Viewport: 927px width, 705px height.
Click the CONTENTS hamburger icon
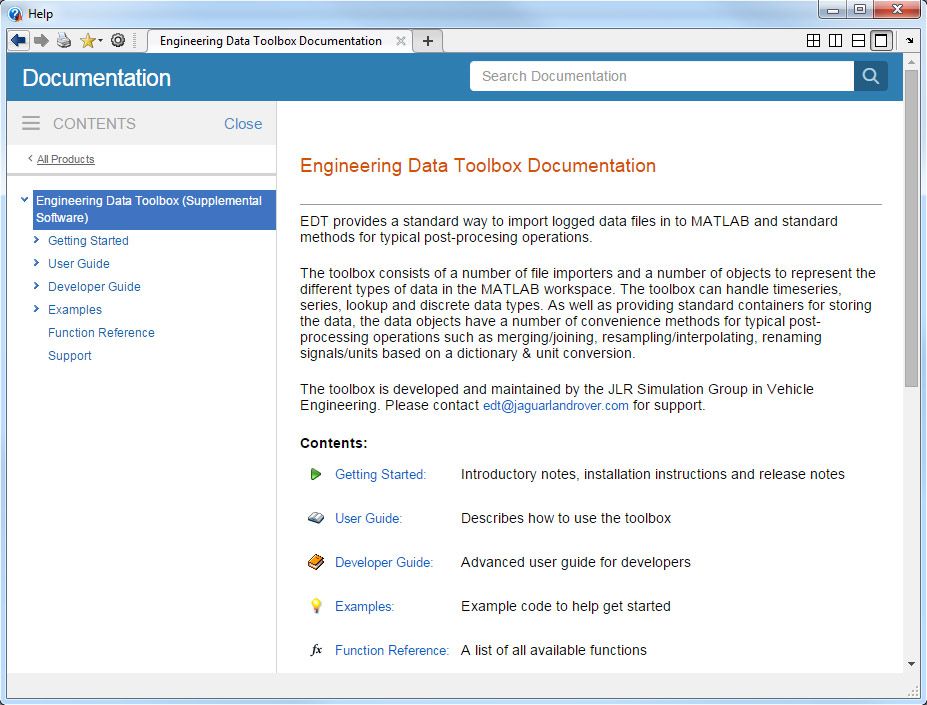click(33, 123)
